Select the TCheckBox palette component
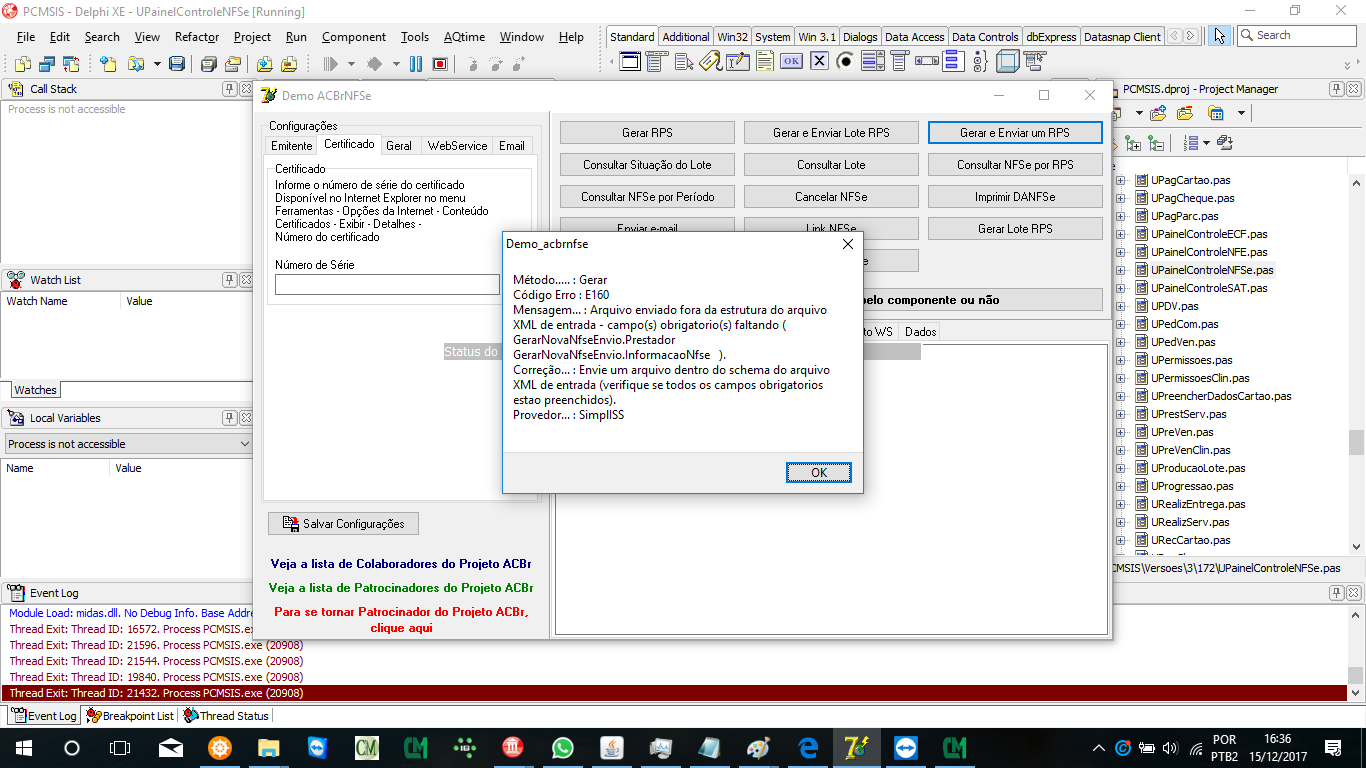1366x768 pixels. (x=819, y=61)
